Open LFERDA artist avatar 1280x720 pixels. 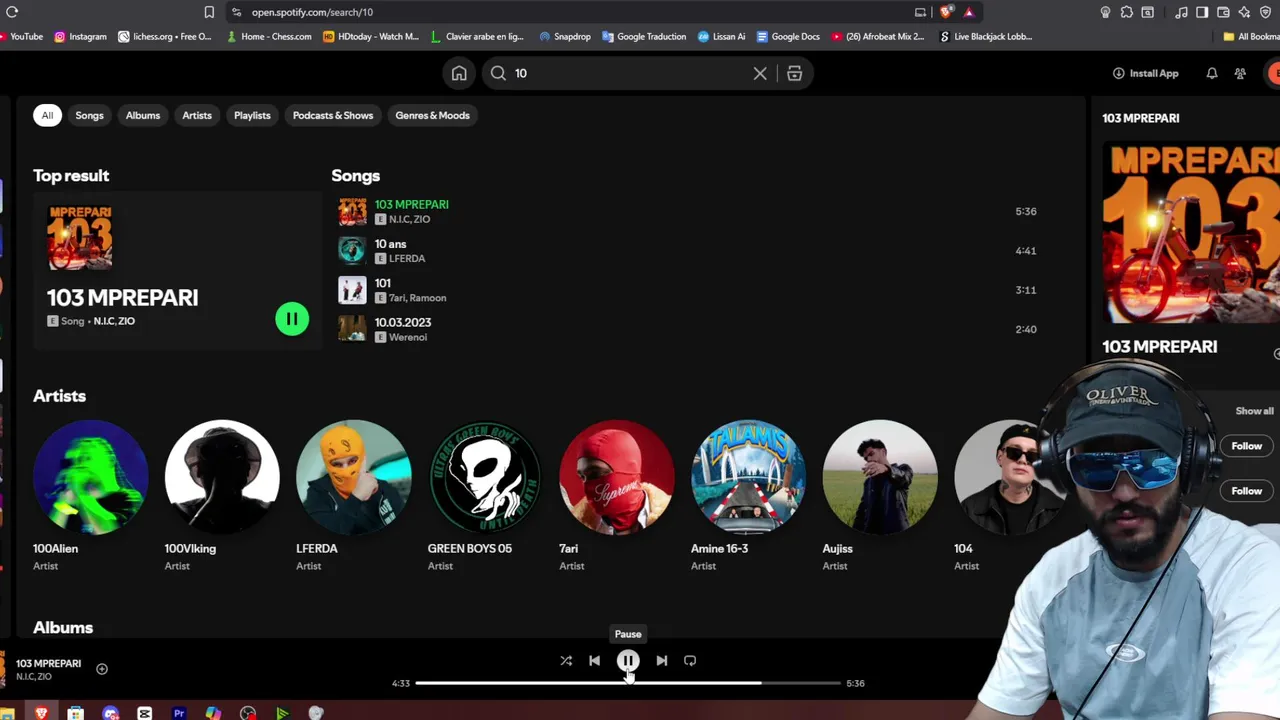pyautogui.click(x=353, y=477)
